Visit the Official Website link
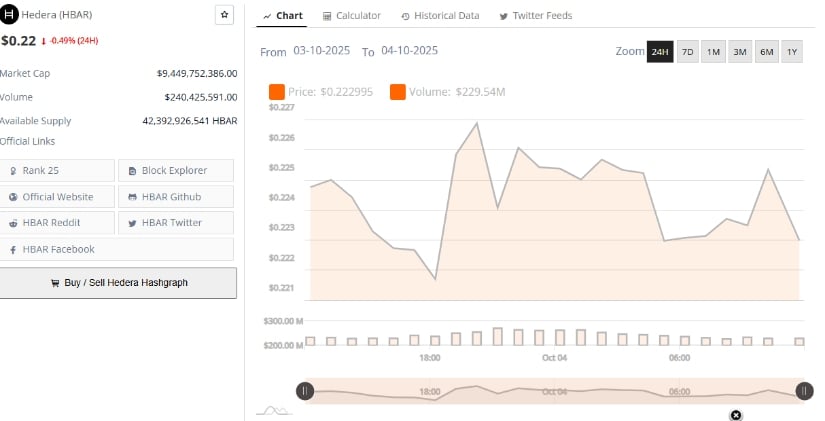The image size is (825, 421). click(x=57, y=197)
